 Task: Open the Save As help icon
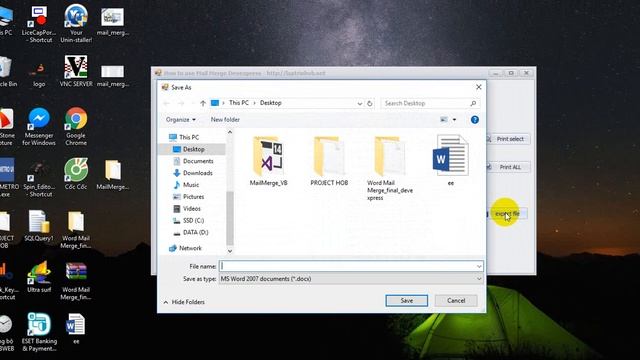474,120
